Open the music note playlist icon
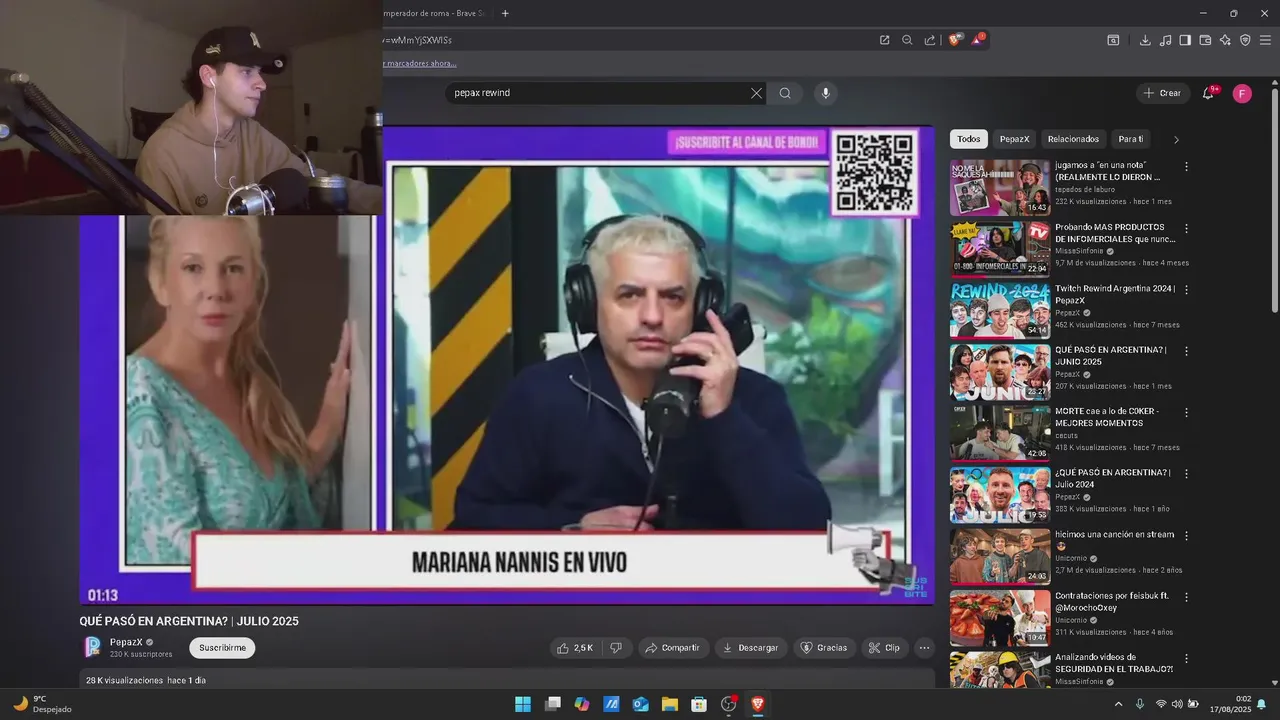Image resolution: width=1280 pixels, height=720 pixels. click(x=1165, y=40)
